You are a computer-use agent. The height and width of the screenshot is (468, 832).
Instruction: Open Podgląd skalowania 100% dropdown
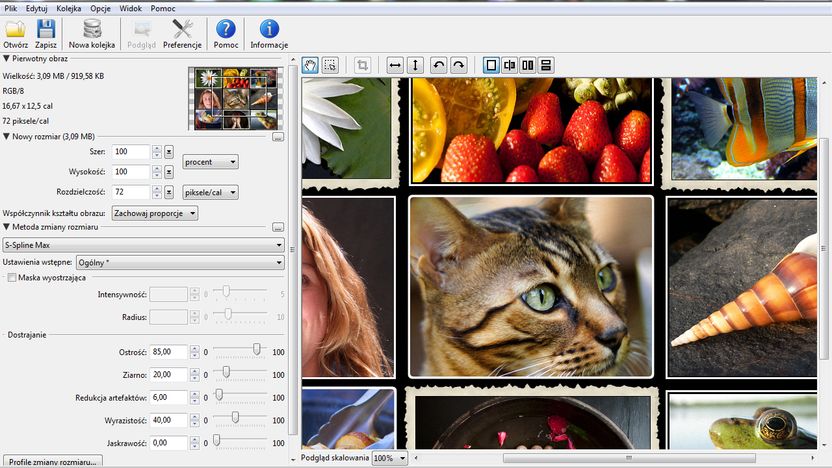pyautogui.click(x=389, y=458)
